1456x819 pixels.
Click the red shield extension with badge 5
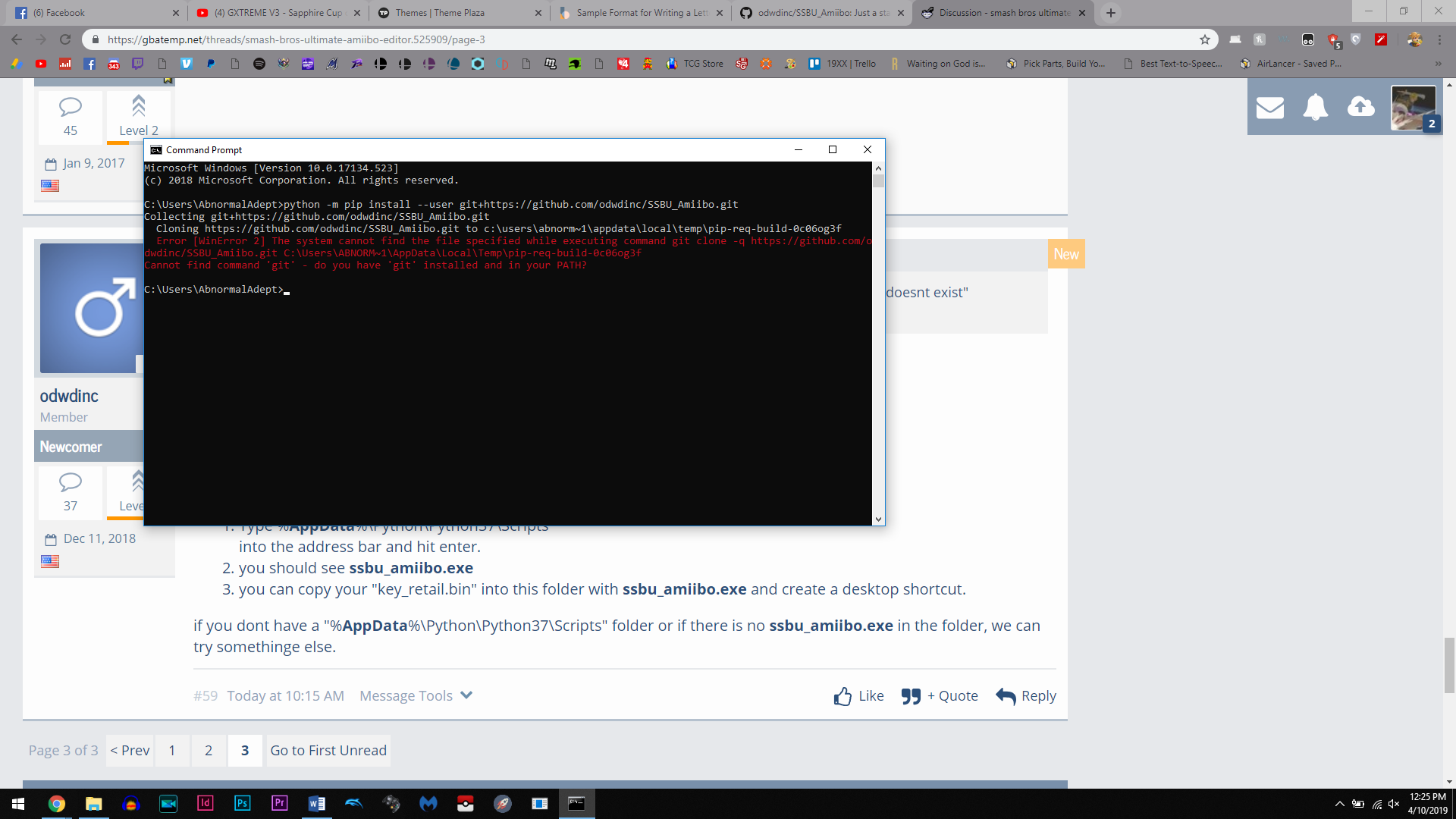point(1333,40)
